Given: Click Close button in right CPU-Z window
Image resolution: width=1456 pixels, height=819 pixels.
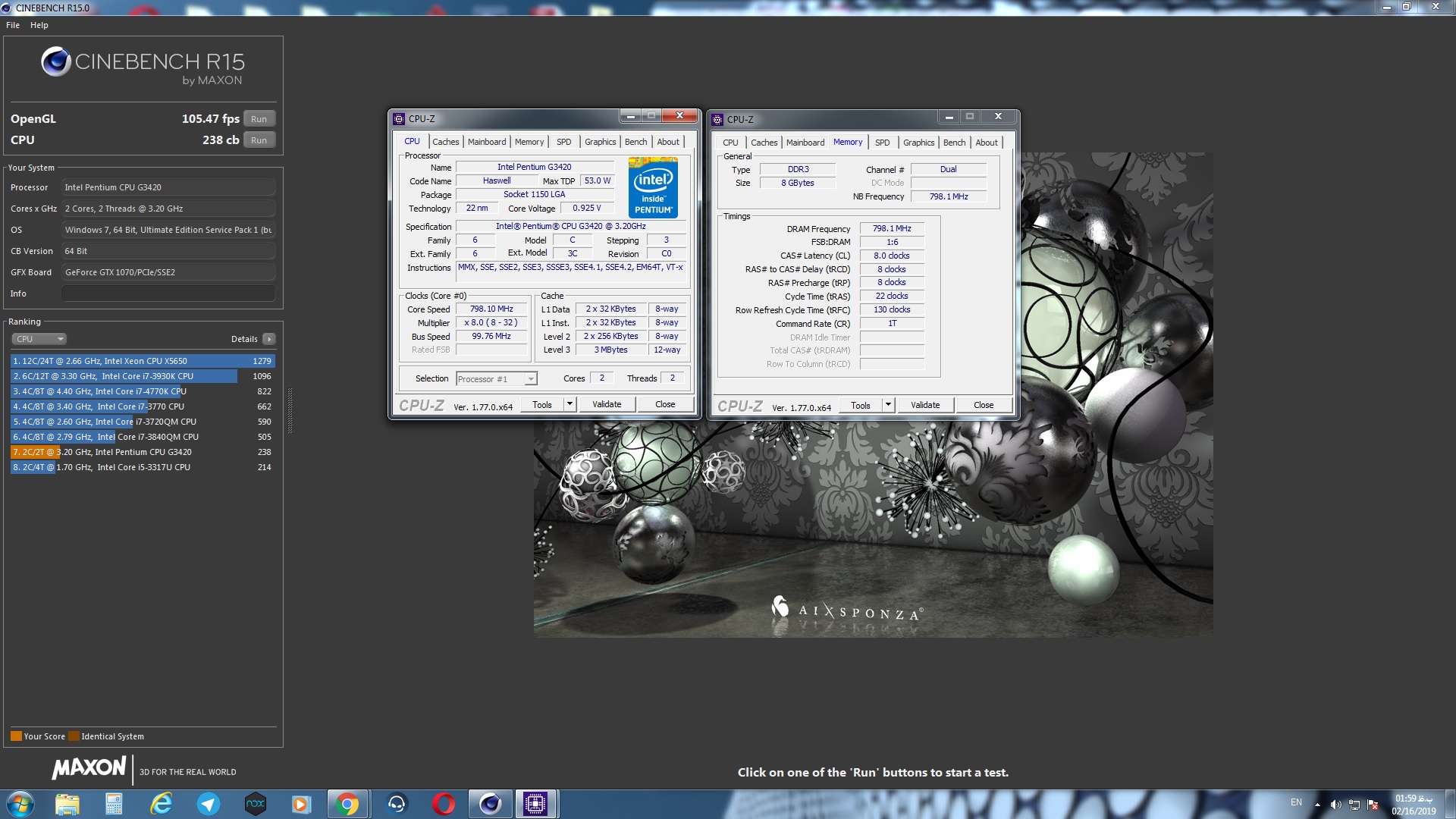Looking at the screenshot, I should [984, 406].
